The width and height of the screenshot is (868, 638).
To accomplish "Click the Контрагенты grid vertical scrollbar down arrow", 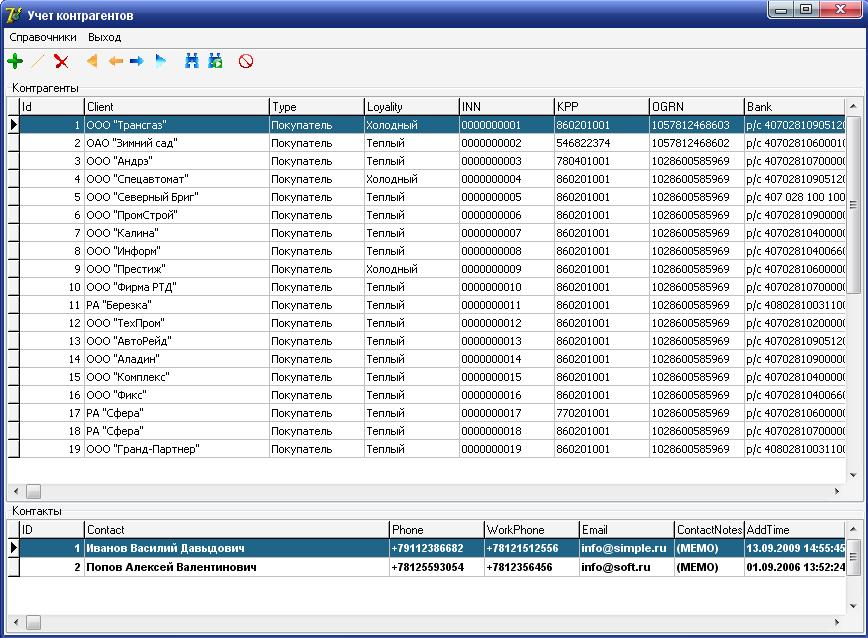I will pyautogui.click(x=853, y=475).
